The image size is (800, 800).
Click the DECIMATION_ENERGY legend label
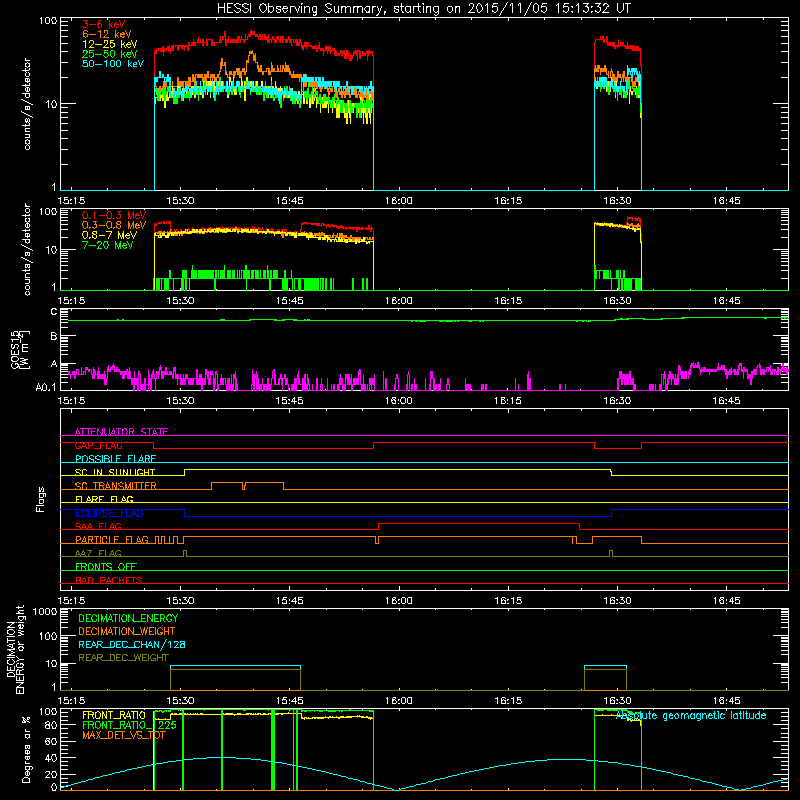(x=128, y=618)
